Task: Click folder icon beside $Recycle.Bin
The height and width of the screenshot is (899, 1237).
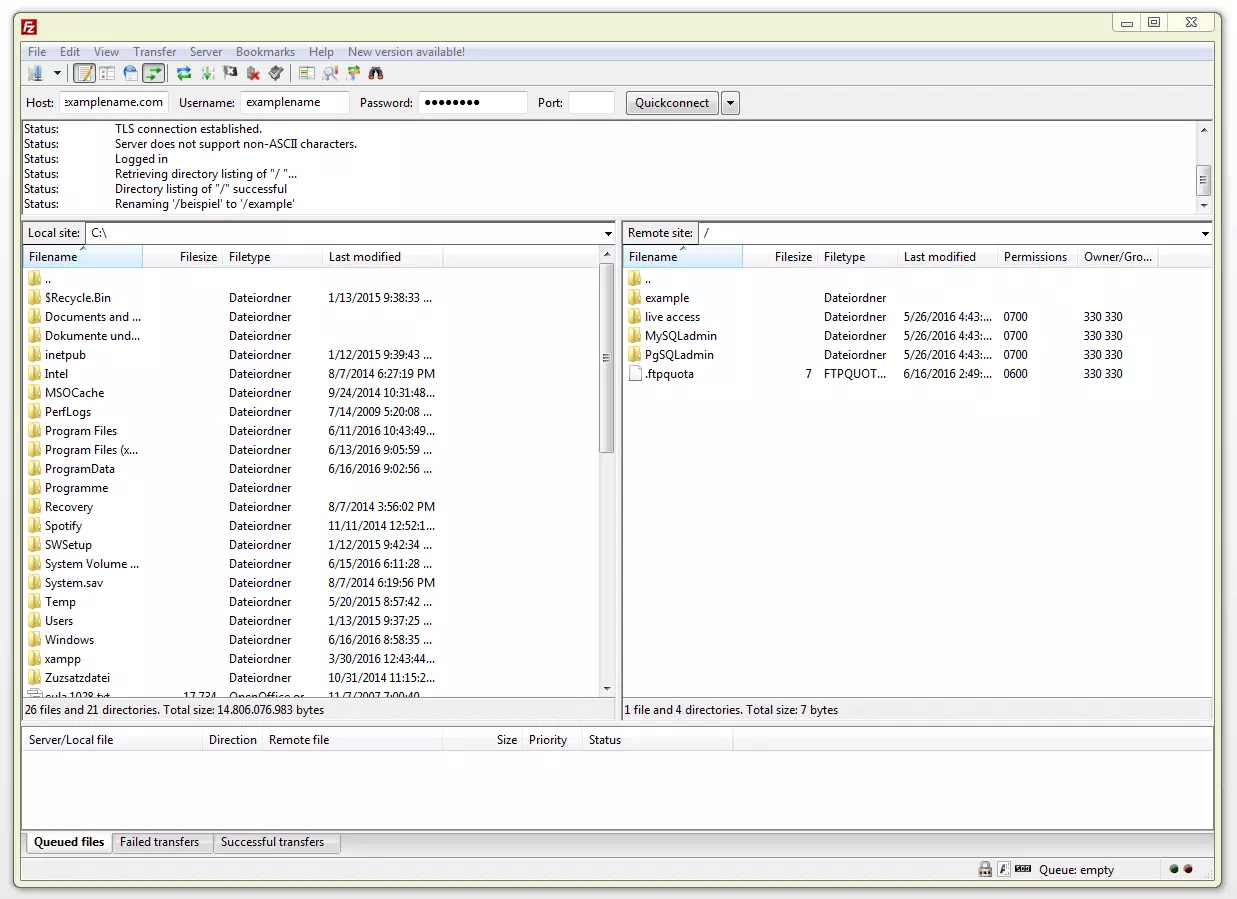Action: 35,298
